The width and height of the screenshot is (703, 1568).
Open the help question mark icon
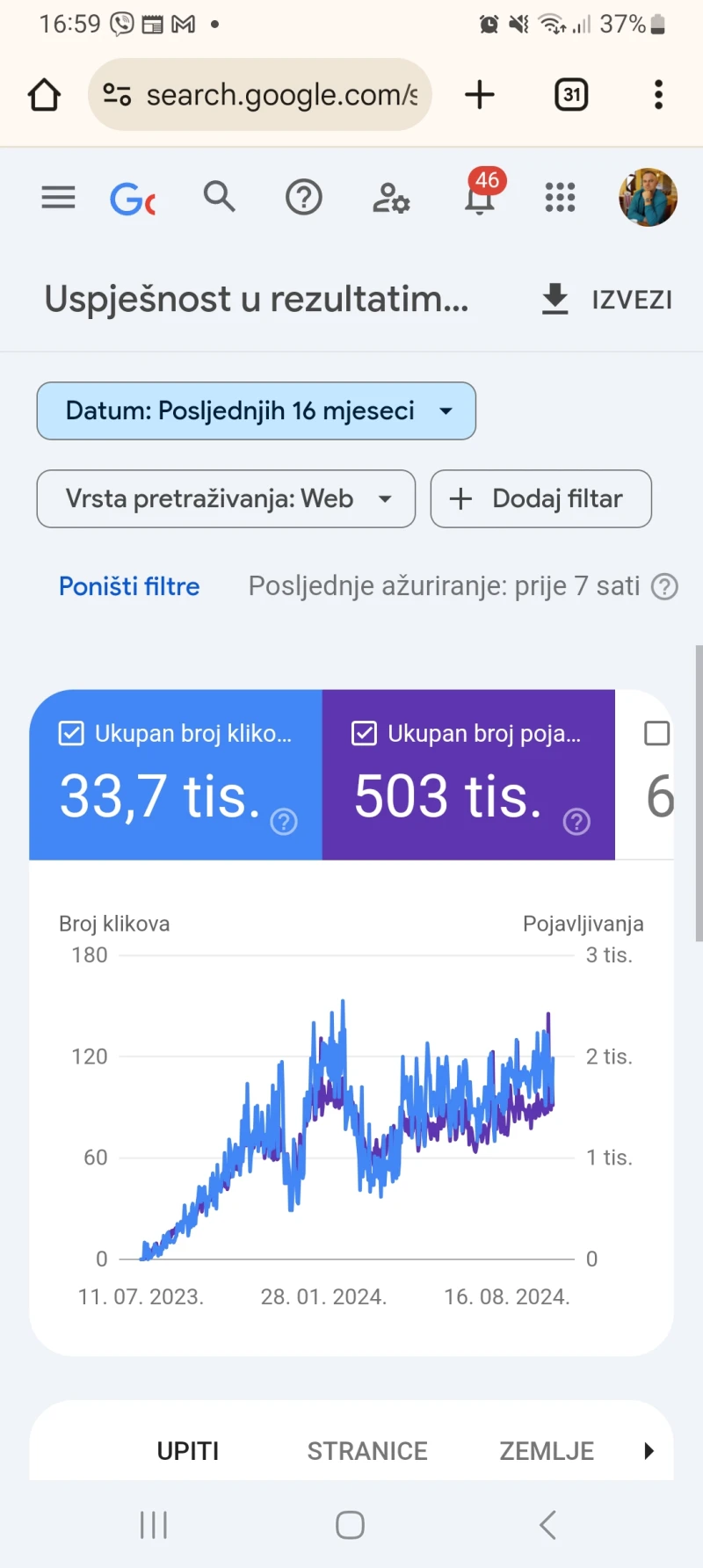click(x=303, y=197)
